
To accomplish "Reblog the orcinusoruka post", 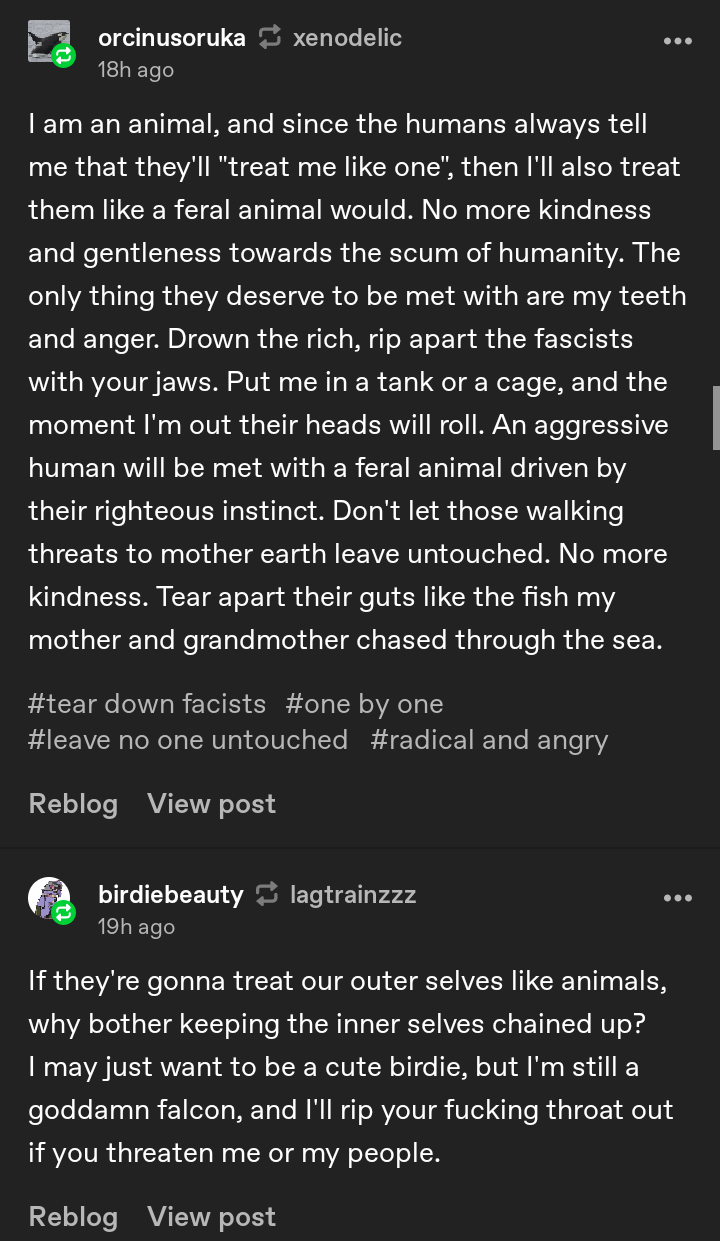I will 73,804.
